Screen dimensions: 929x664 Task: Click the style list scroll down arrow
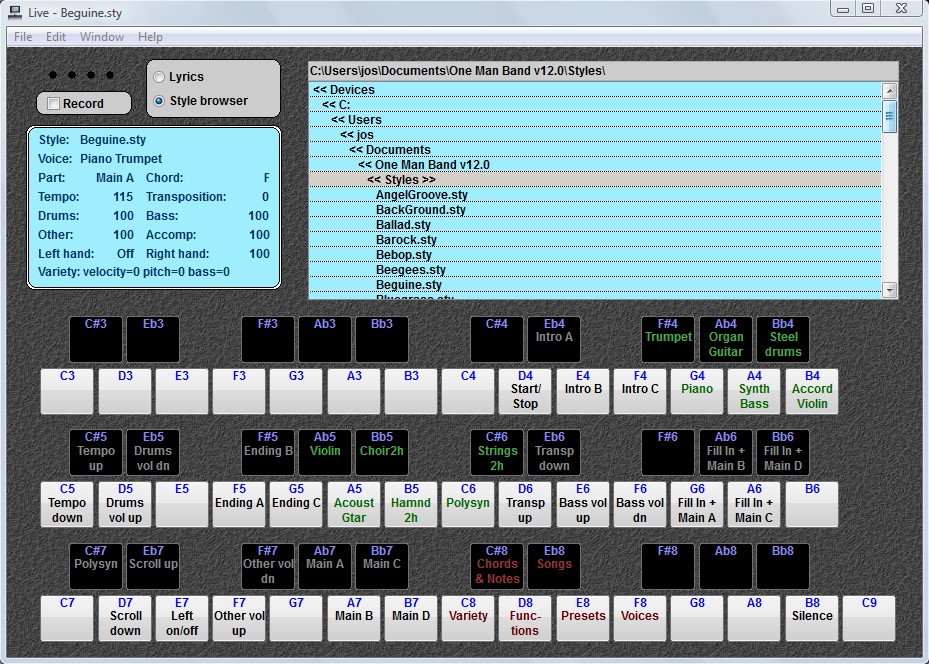pyautogui.click(x=889, y=290)
